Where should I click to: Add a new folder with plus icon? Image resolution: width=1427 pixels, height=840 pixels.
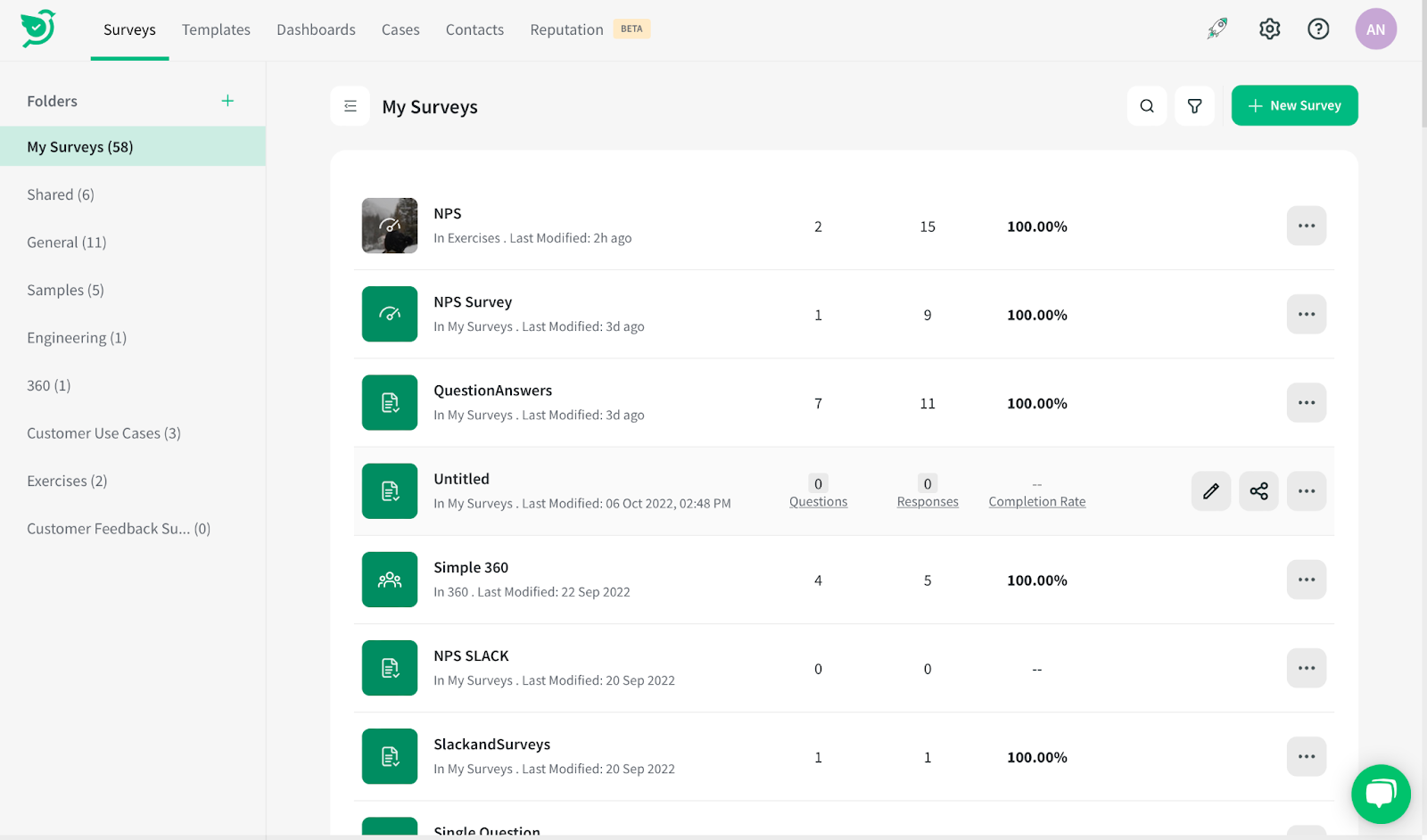(x=227, y=101)
